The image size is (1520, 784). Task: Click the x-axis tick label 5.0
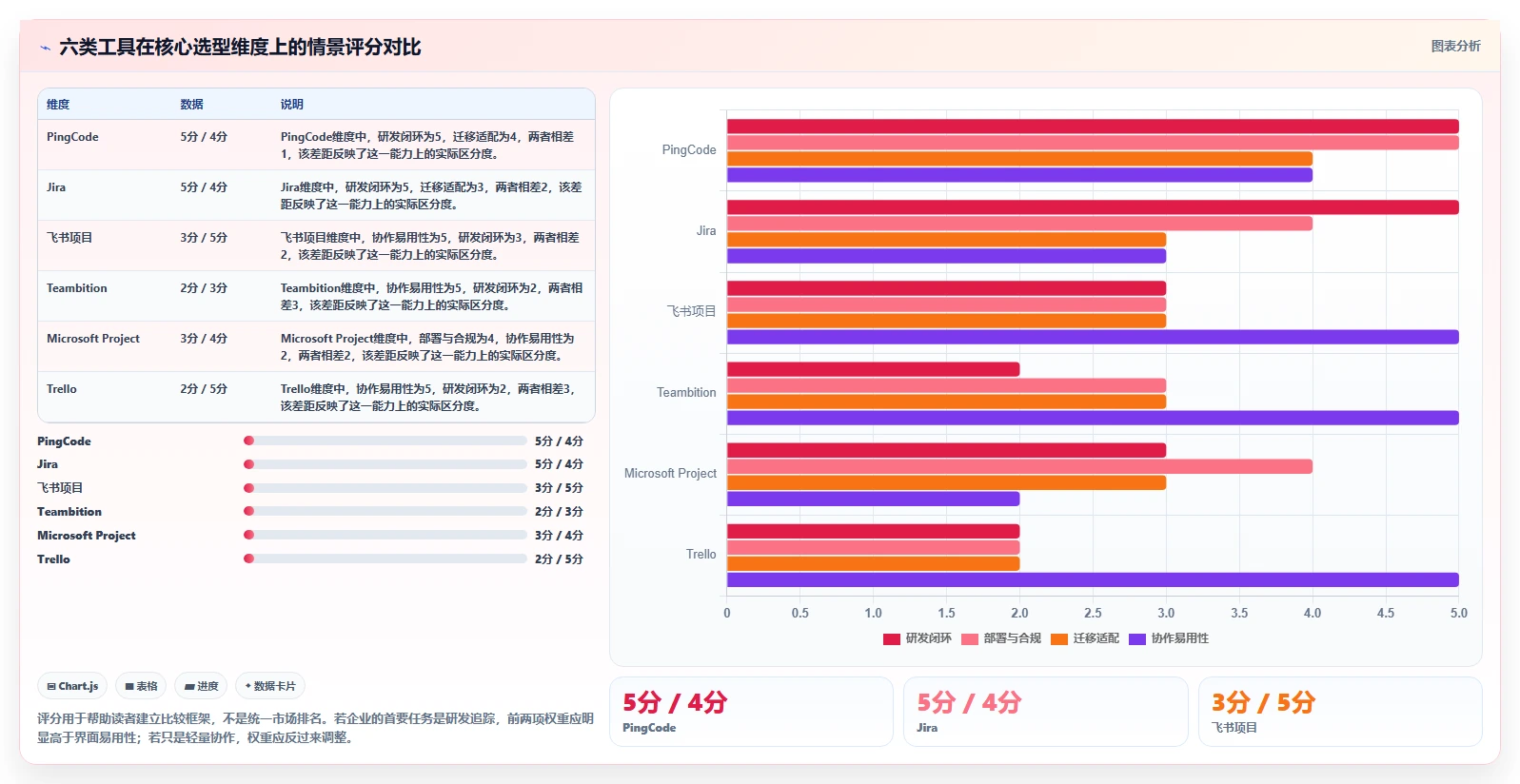[1458, 614]
